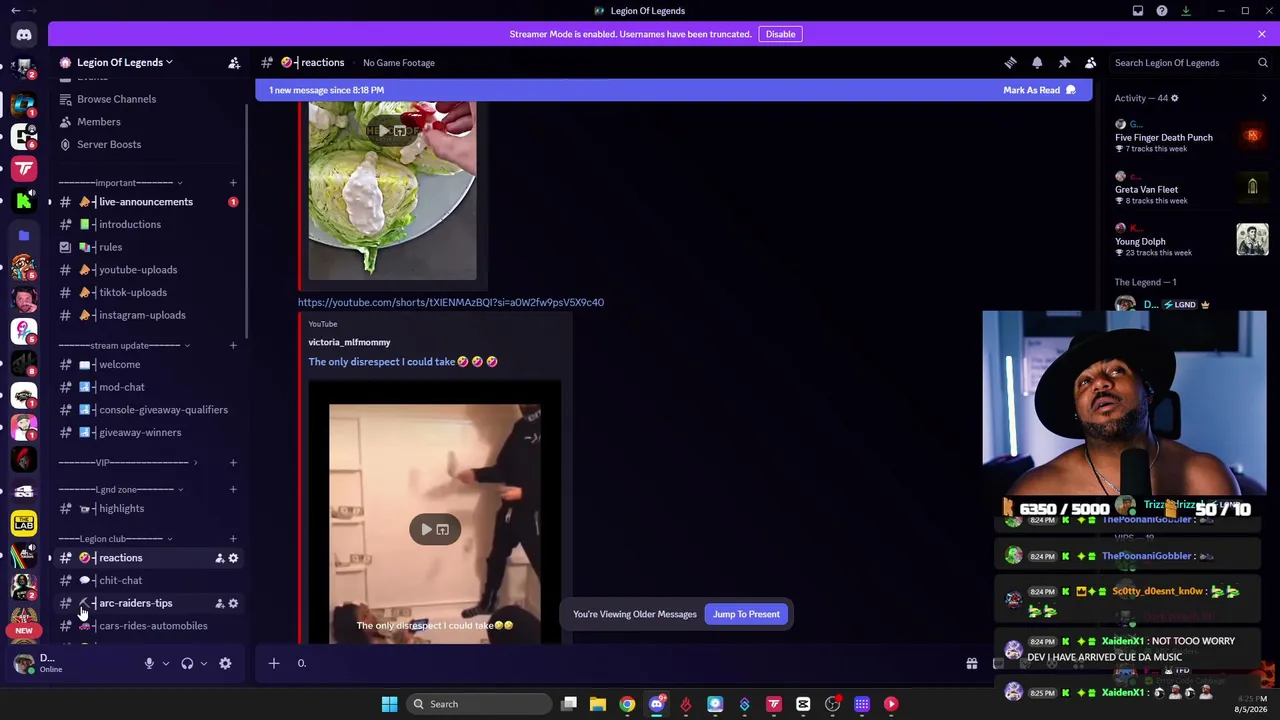Open The Lab server icon
The height and width of the screenshot is (720, 1280).
click(x=24, y=523)
